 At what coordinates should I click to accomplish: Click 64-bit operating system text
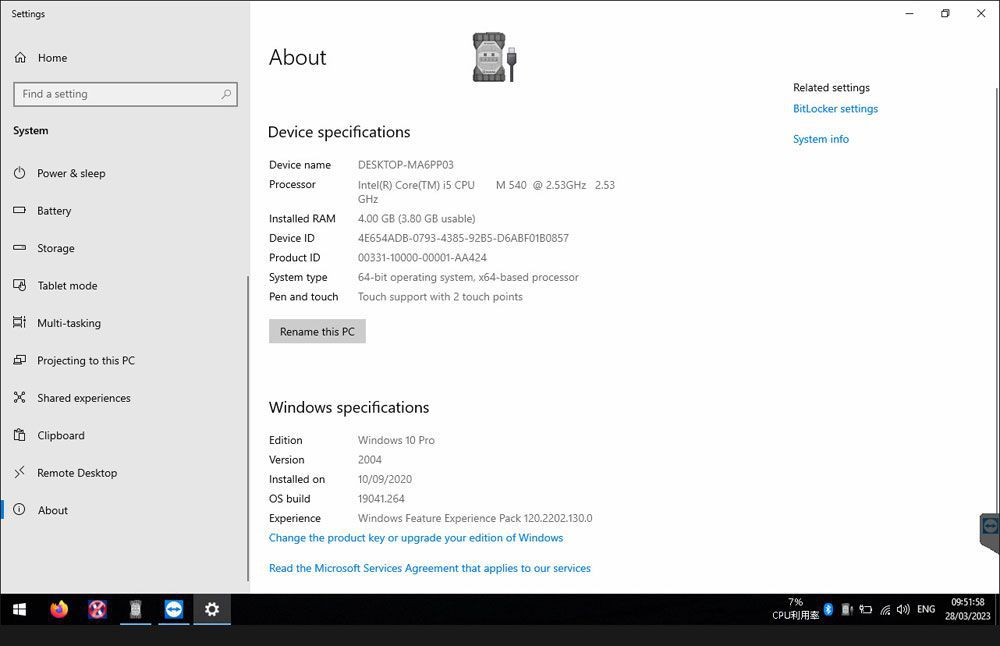click(468, 277)
